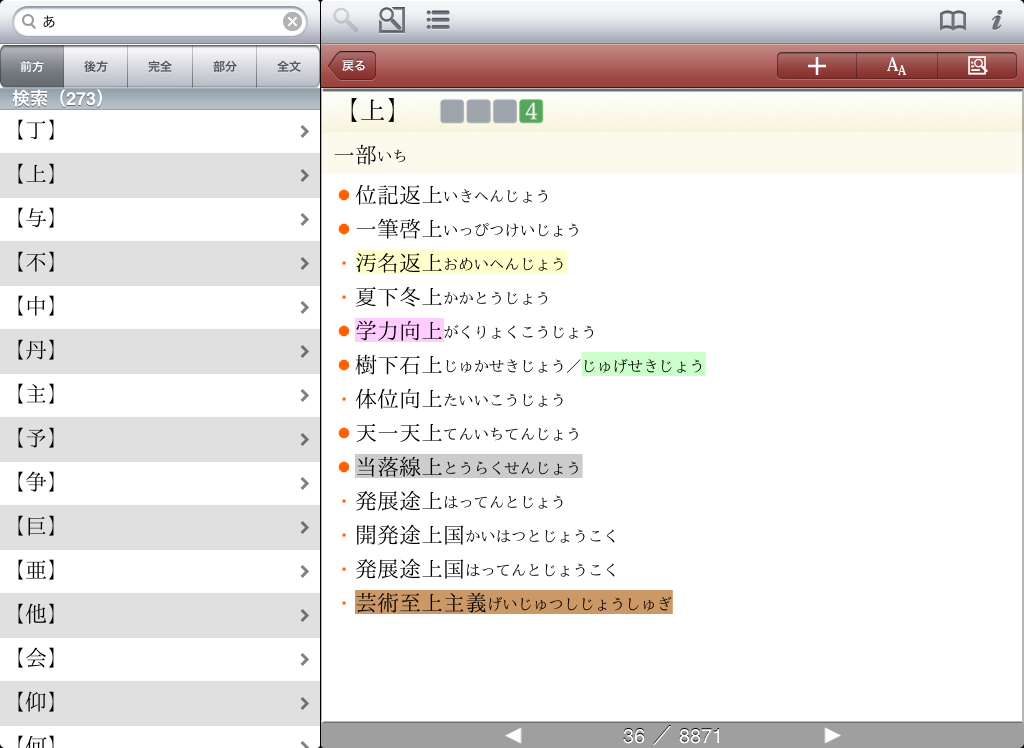The height and width of the screenshot is (748, 1024).
Task: Open the 【主】 entry in the list
Action: [x=160, y=395]
